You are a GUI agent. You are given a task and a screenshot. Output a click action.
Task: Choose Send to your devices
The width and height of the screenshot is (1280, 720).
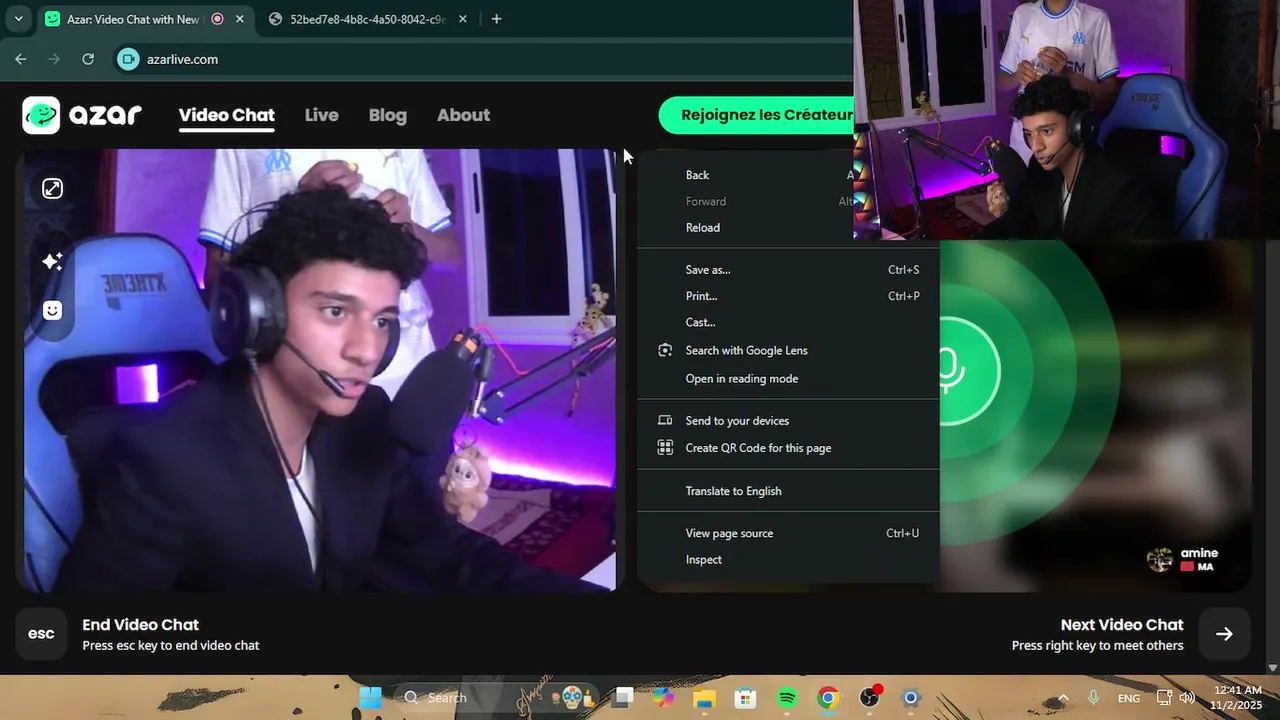[788, 421]
